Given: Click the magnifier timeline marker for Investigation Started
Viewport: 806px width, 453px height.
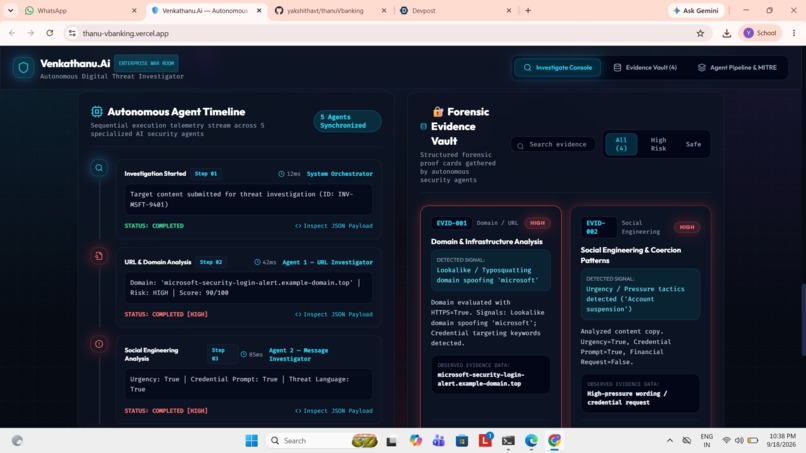Looking at the screenshot, I should coord(99,168).
